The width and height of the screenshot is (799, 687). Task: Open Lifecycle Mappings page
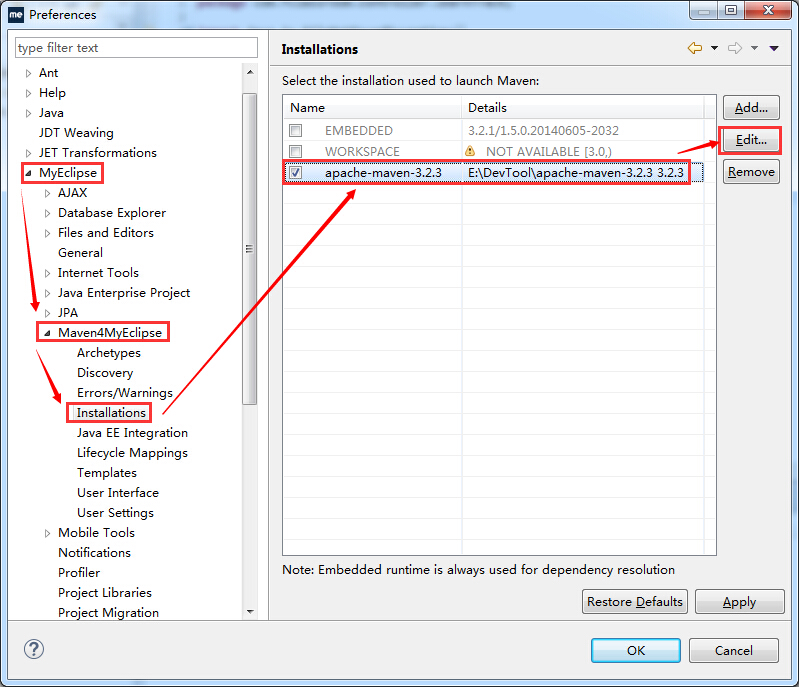coord(132,453)
